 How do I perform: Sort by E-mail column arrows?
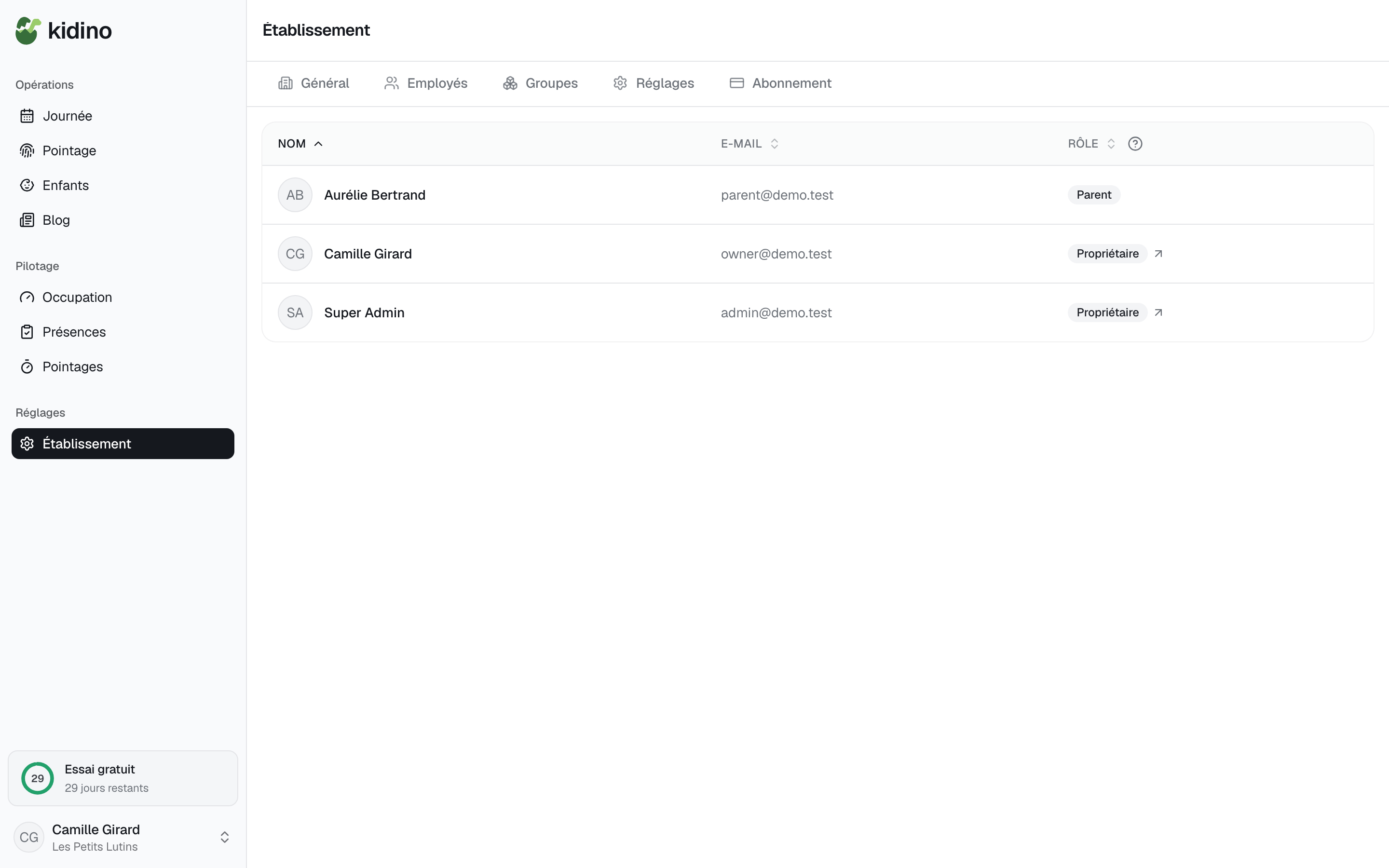pos(774,144)
